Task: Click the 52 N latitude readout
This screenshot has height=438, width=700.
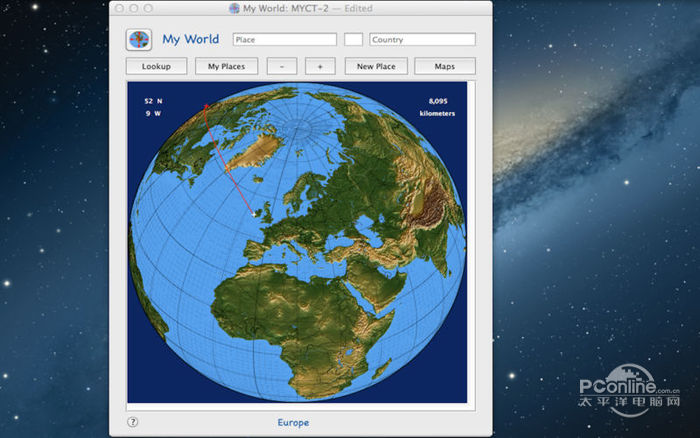Action: pos(153,101)
